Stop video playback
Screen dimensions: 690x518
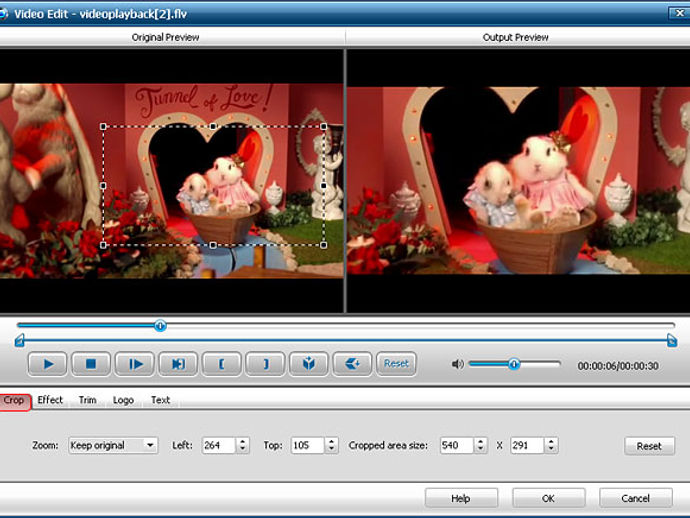(x=91, y=364)
